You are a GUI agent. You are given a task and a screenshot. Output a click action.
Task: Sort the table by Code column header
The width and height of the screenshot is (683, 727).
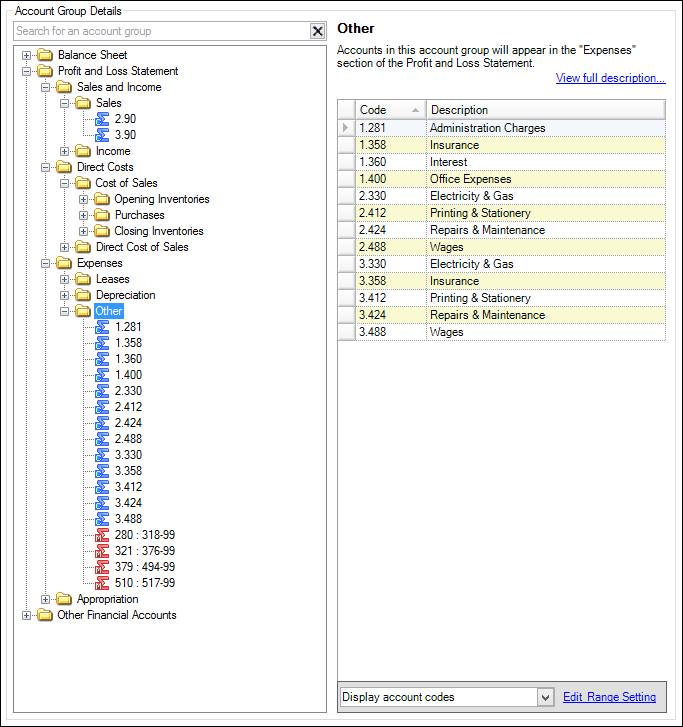[x=390, y=110]
